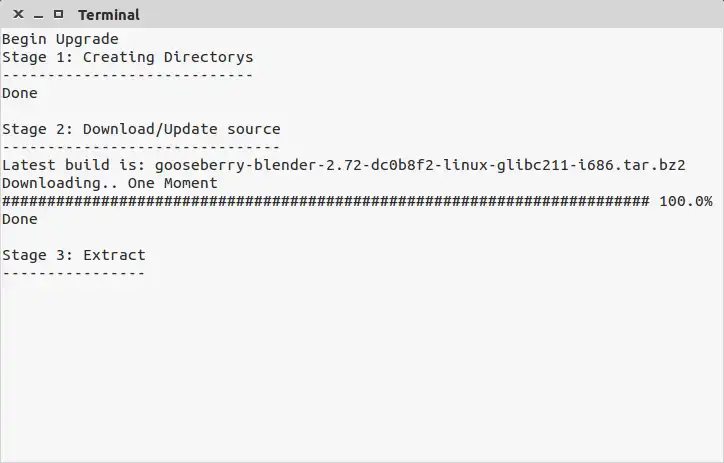724x463 pixels.
Task: Click the first 'Done' line
Action: coord(20,93)
